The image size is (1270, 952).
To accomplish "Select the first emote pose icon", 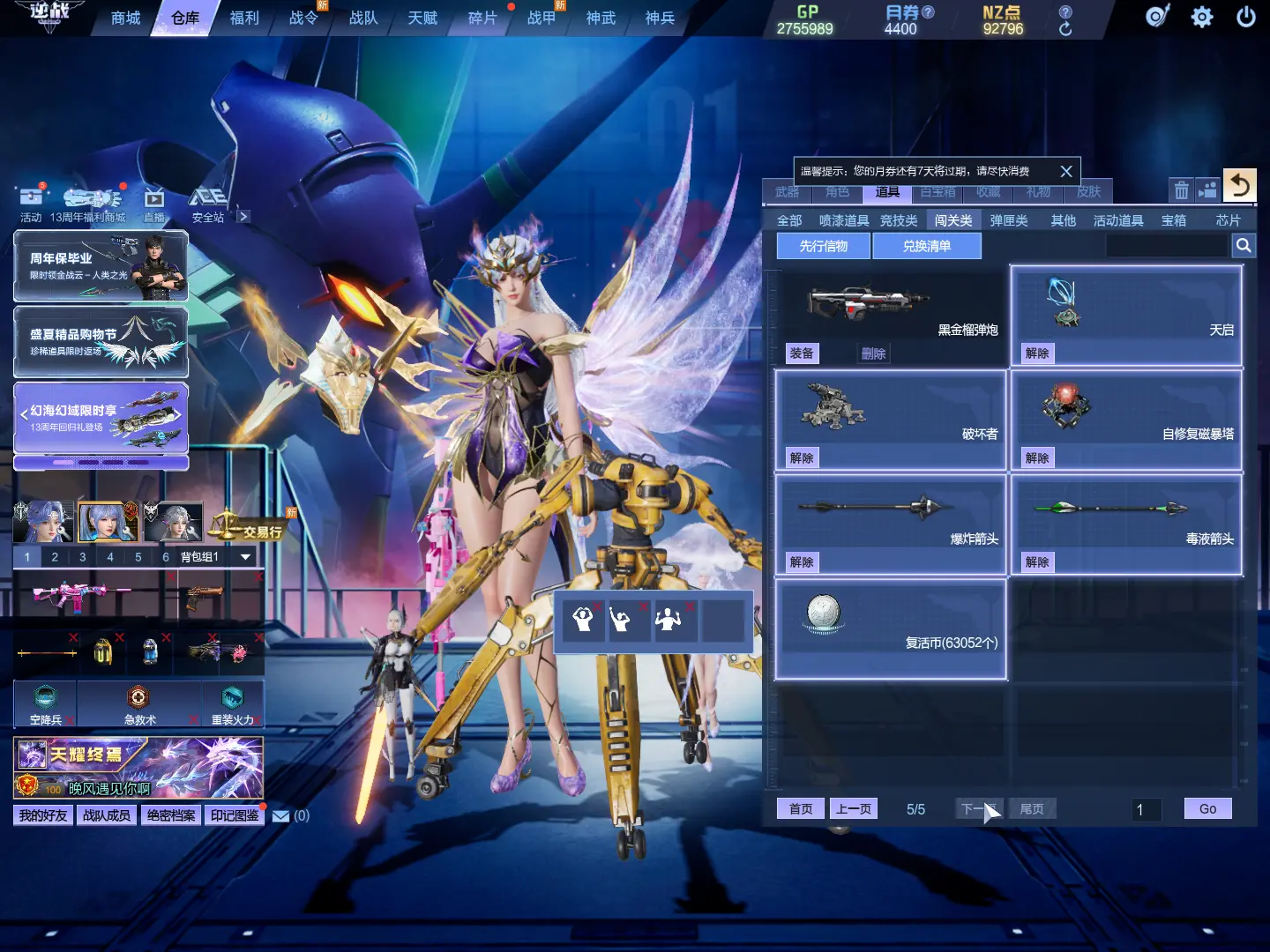I will point(583,621).
